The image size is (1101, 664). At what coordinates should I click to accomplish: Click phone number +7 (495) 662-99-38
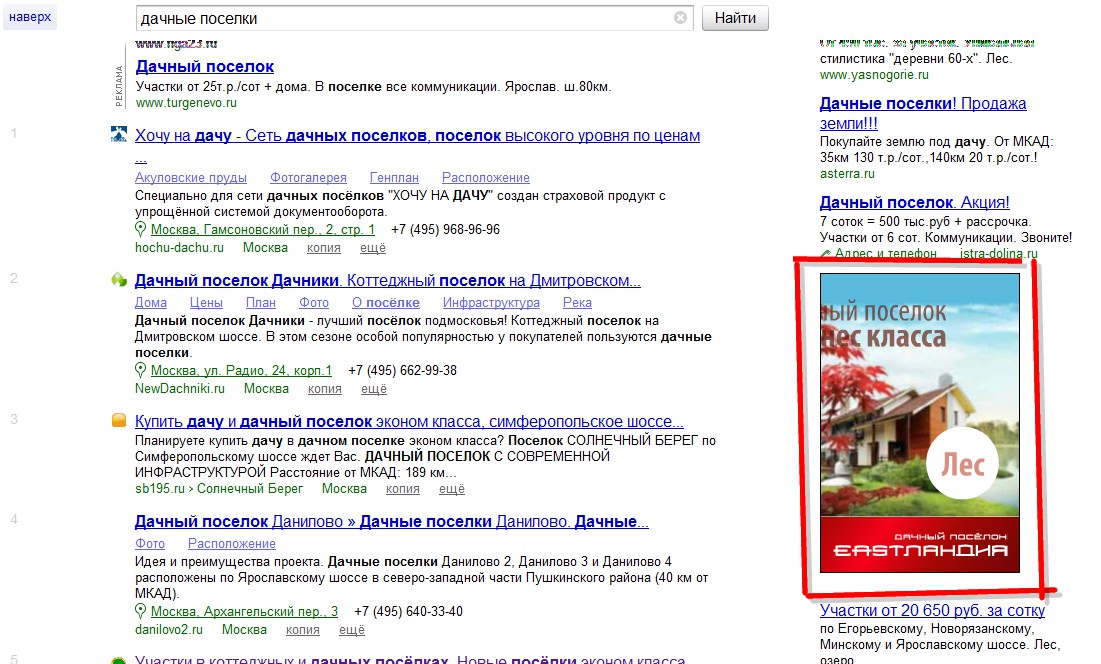[x=402, y=371]
